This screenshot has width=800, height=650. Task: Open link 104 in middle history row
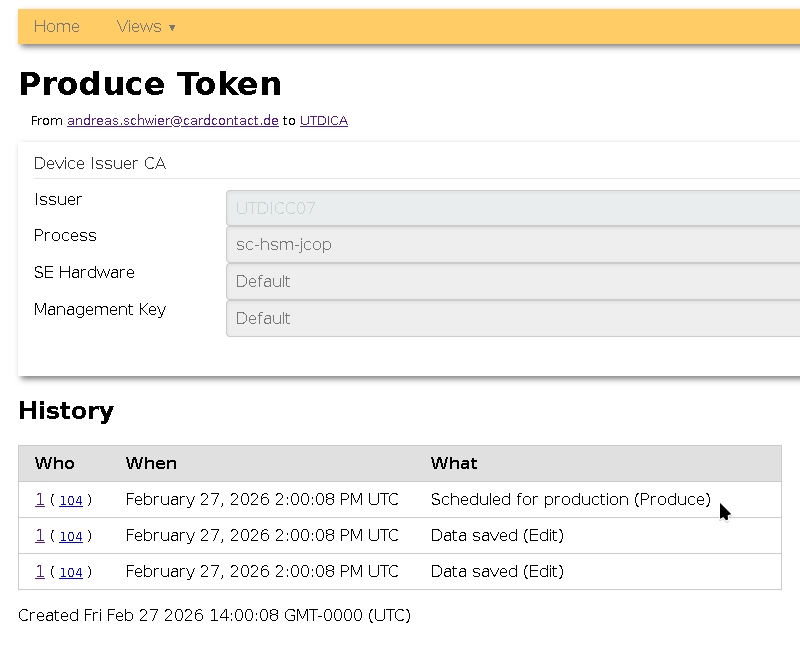71,536
